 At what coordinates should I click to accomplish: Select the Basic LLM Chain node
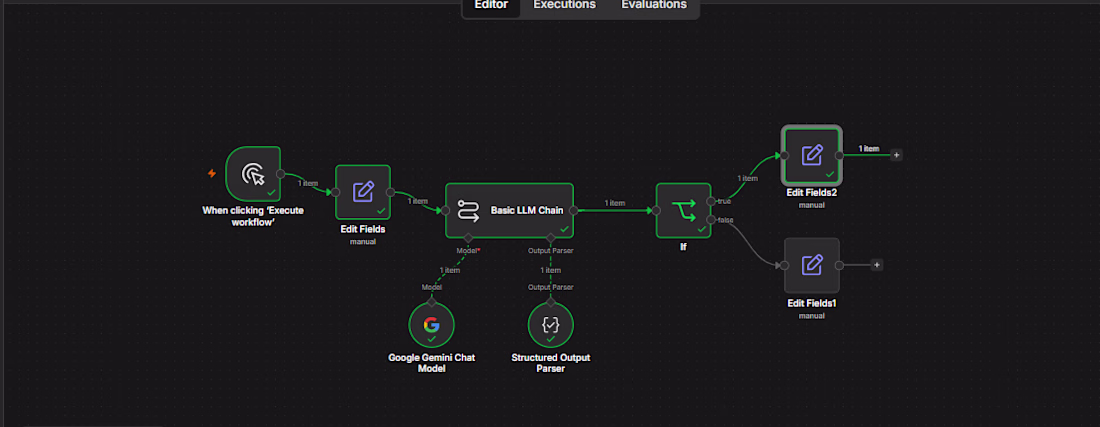pyautogui.click(x=509, y=210)
